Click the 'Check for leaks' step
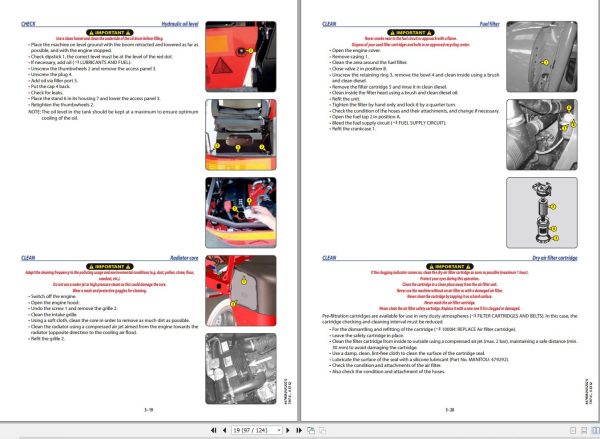Screen dimensions: 600x439 coord(46,92)
